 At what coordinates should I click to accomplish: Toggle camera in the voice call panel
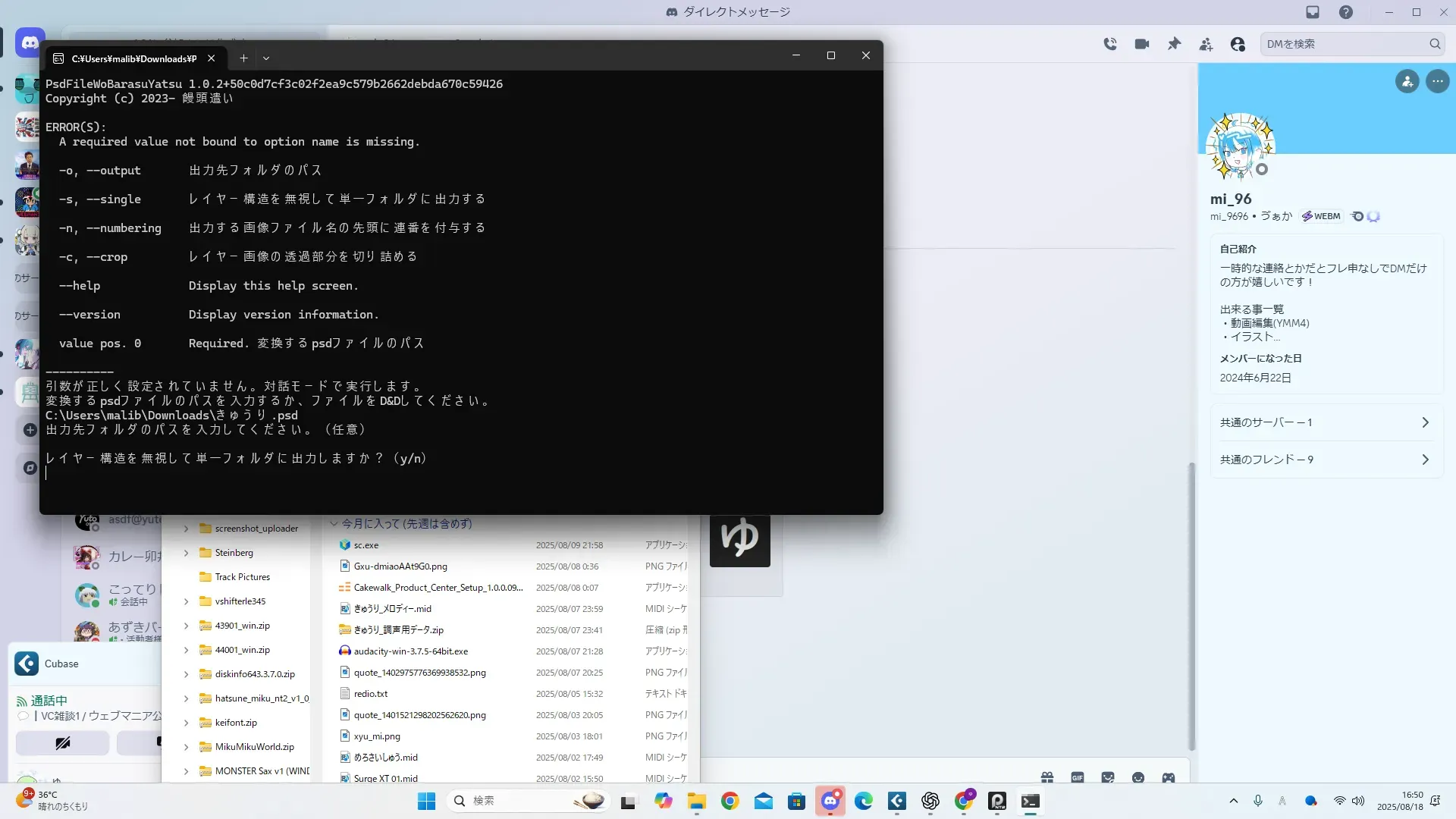click(62, 742)
